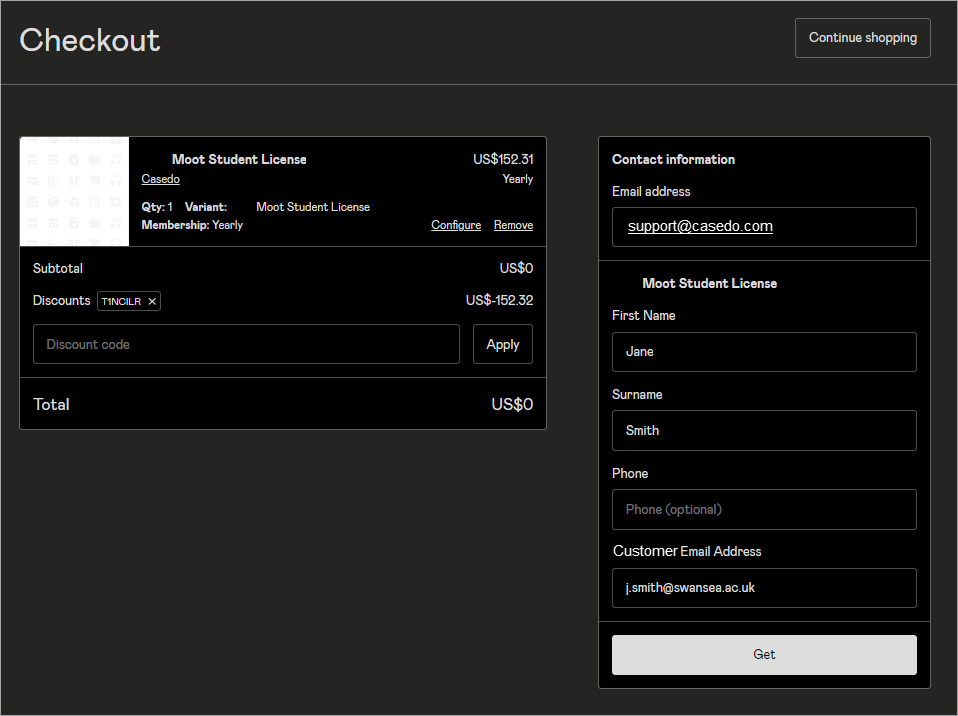Click the Apply discount button
Viewport: 958px width, 716px height.
click(x=502, y=344)
